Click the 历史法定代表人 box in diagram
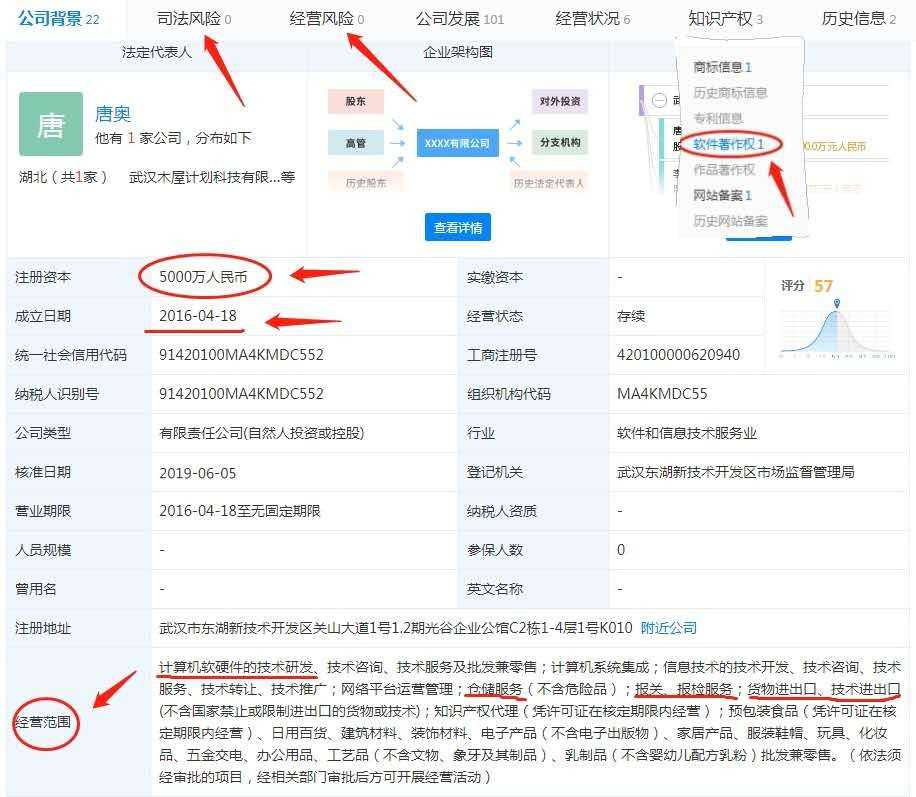 coord(548,183)
